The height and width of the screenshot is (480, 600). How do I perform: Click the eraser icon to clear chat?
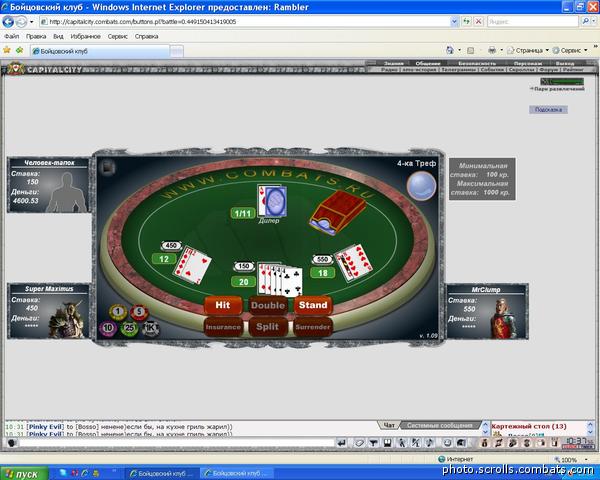click(x=359, y=443)
